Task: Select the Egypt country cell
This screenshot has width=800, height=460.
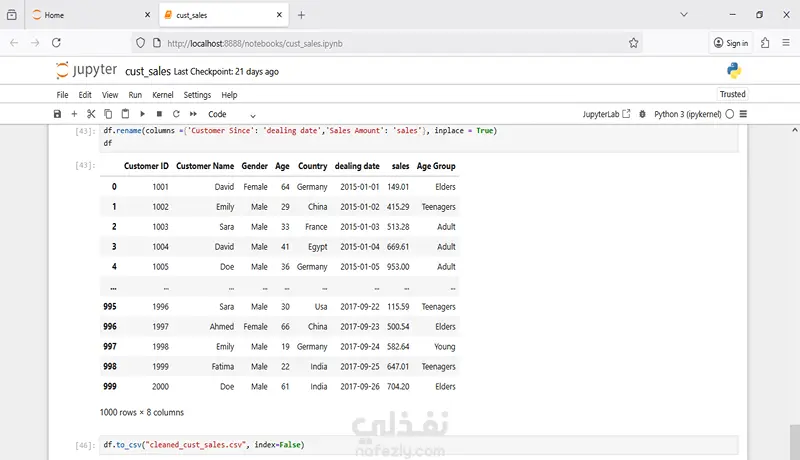Action: point(317,246)
